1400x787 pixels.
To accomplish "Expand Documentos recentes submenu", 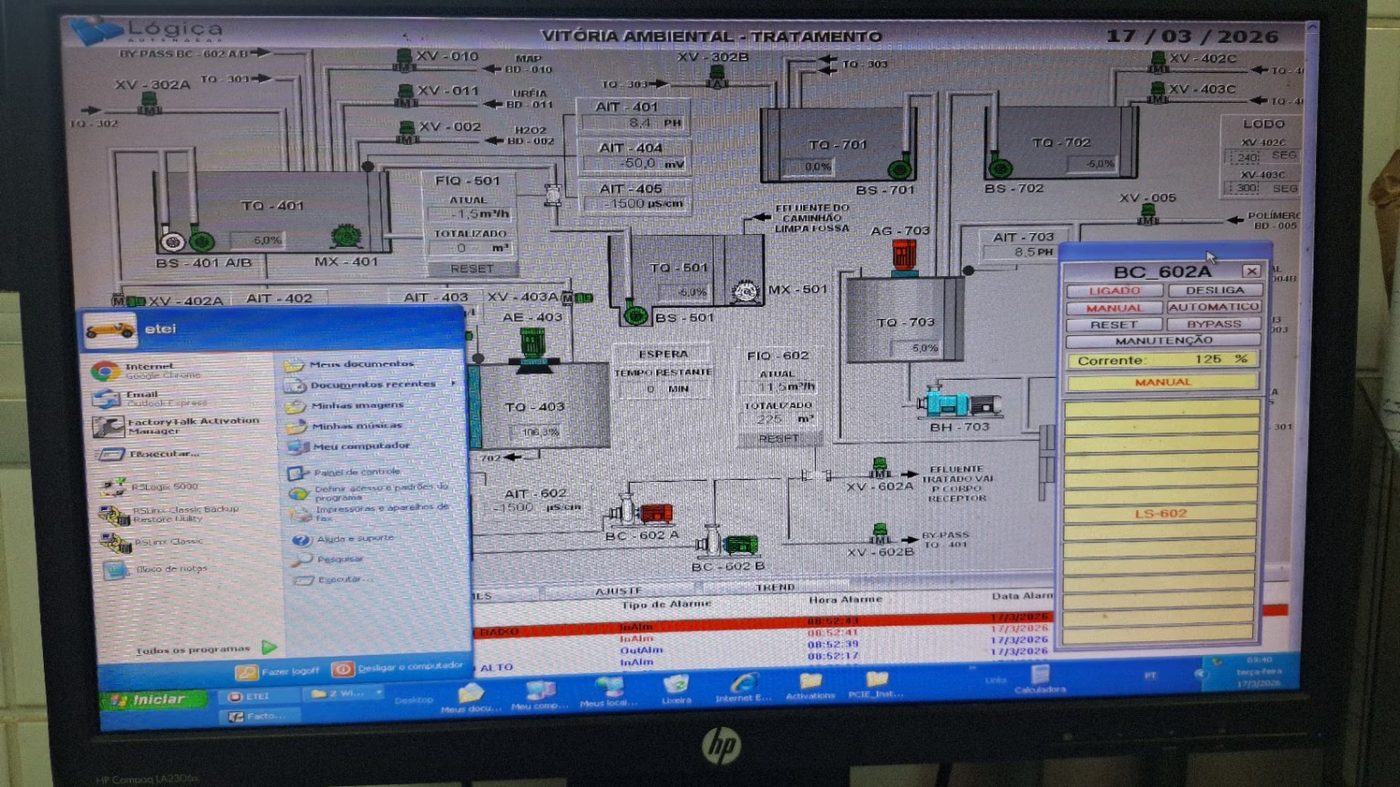I will point(371,385).
